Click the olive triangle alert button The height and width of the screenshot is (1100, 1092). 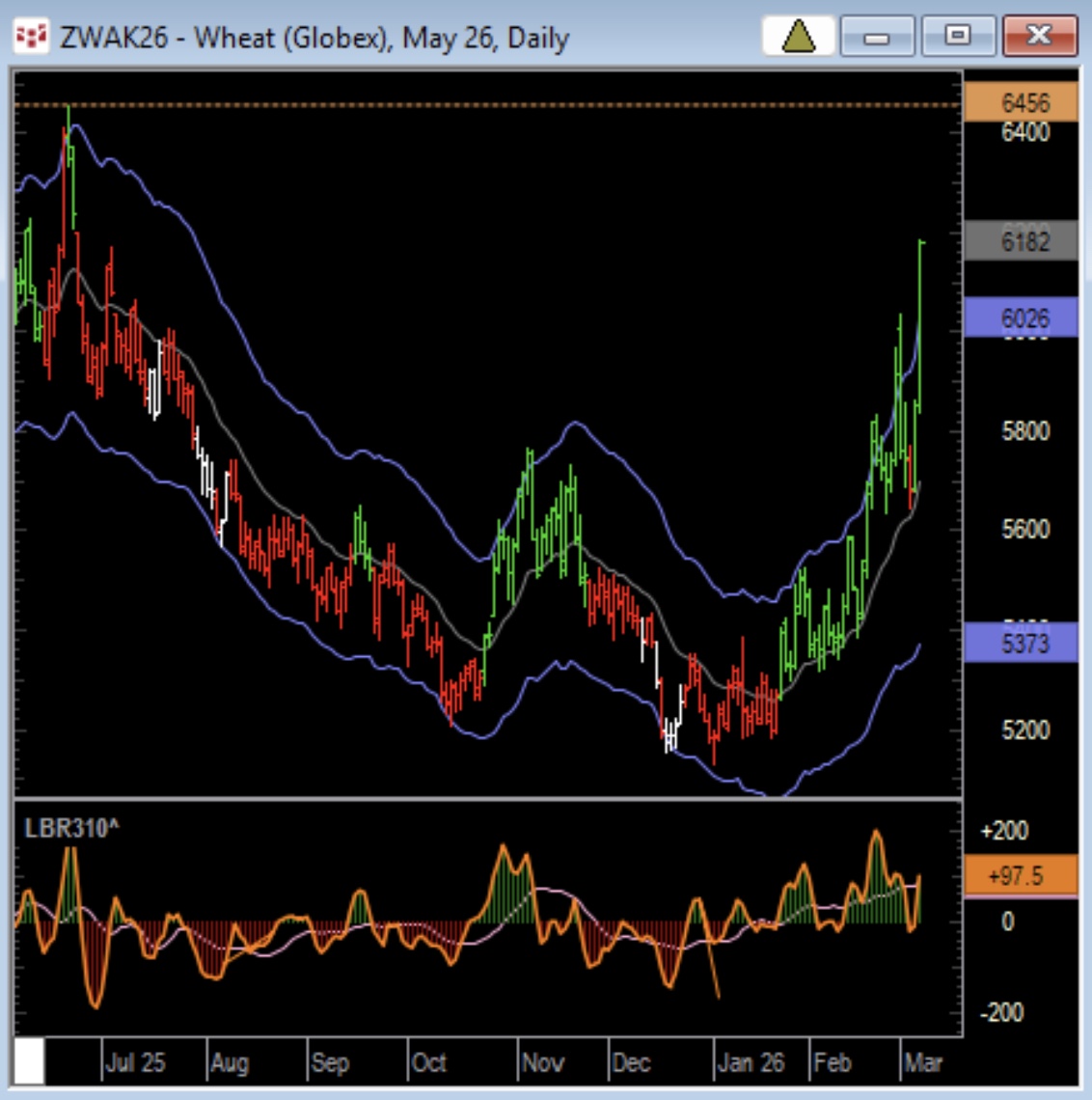click(x=798, y=38)
